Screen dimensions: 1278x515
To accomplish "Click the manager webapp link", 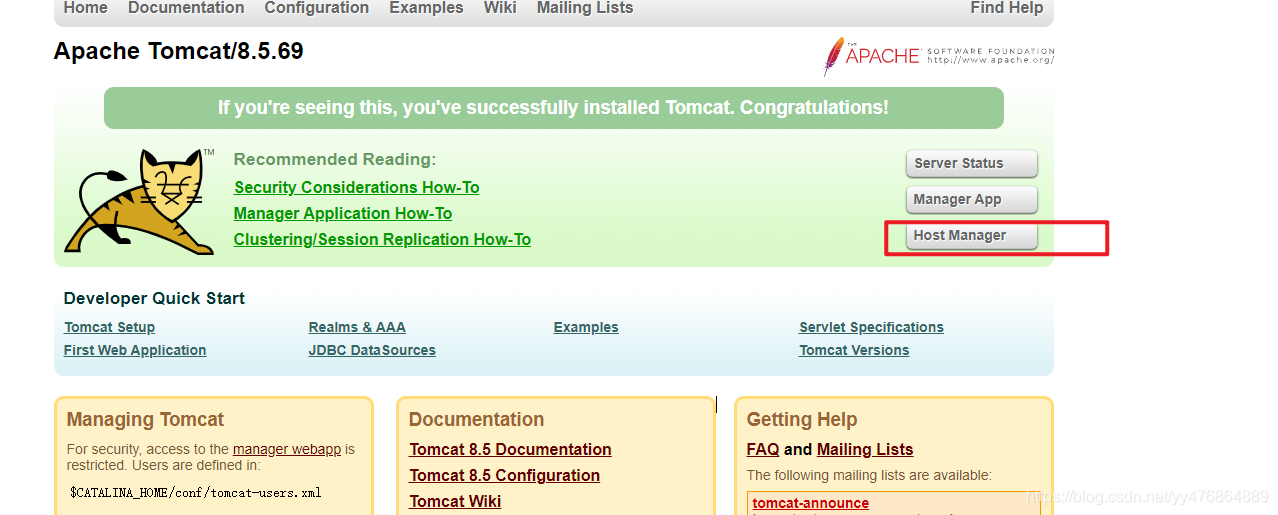I will coord(287,449).
